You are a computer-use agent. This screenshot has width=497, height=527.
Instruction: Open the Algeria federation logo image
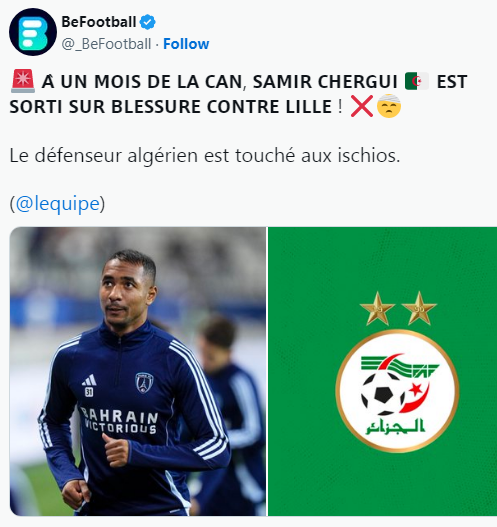(382, 371)
